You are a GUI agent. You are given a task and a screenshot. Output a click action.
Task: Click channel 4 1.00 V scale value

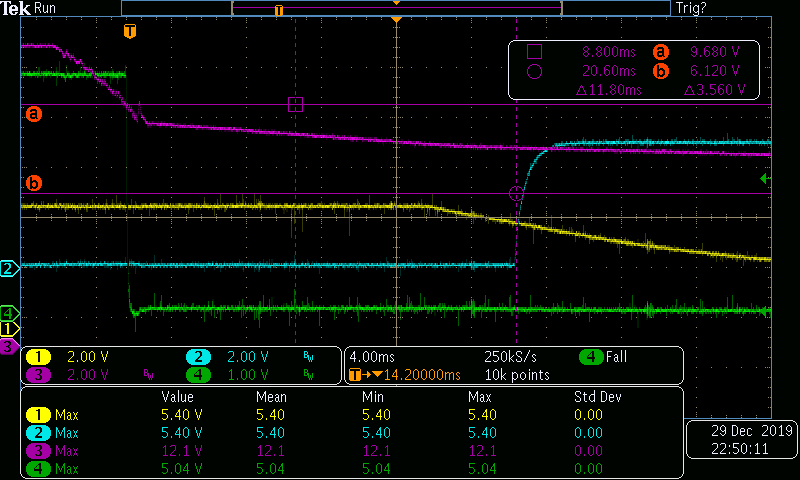[247, 375]
